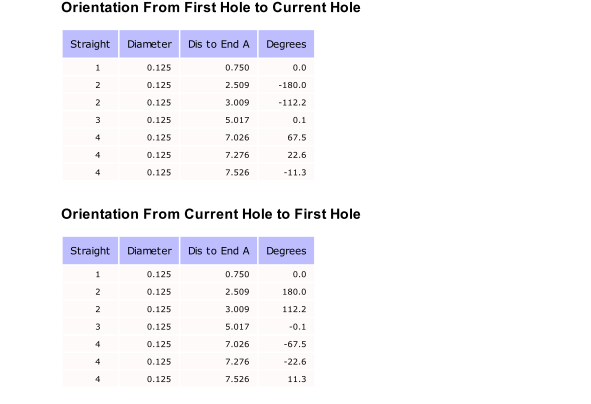Select the Diameter header in first table
Image resolution: width=591 pixels, height=404 pixels.
click(149, 44)
